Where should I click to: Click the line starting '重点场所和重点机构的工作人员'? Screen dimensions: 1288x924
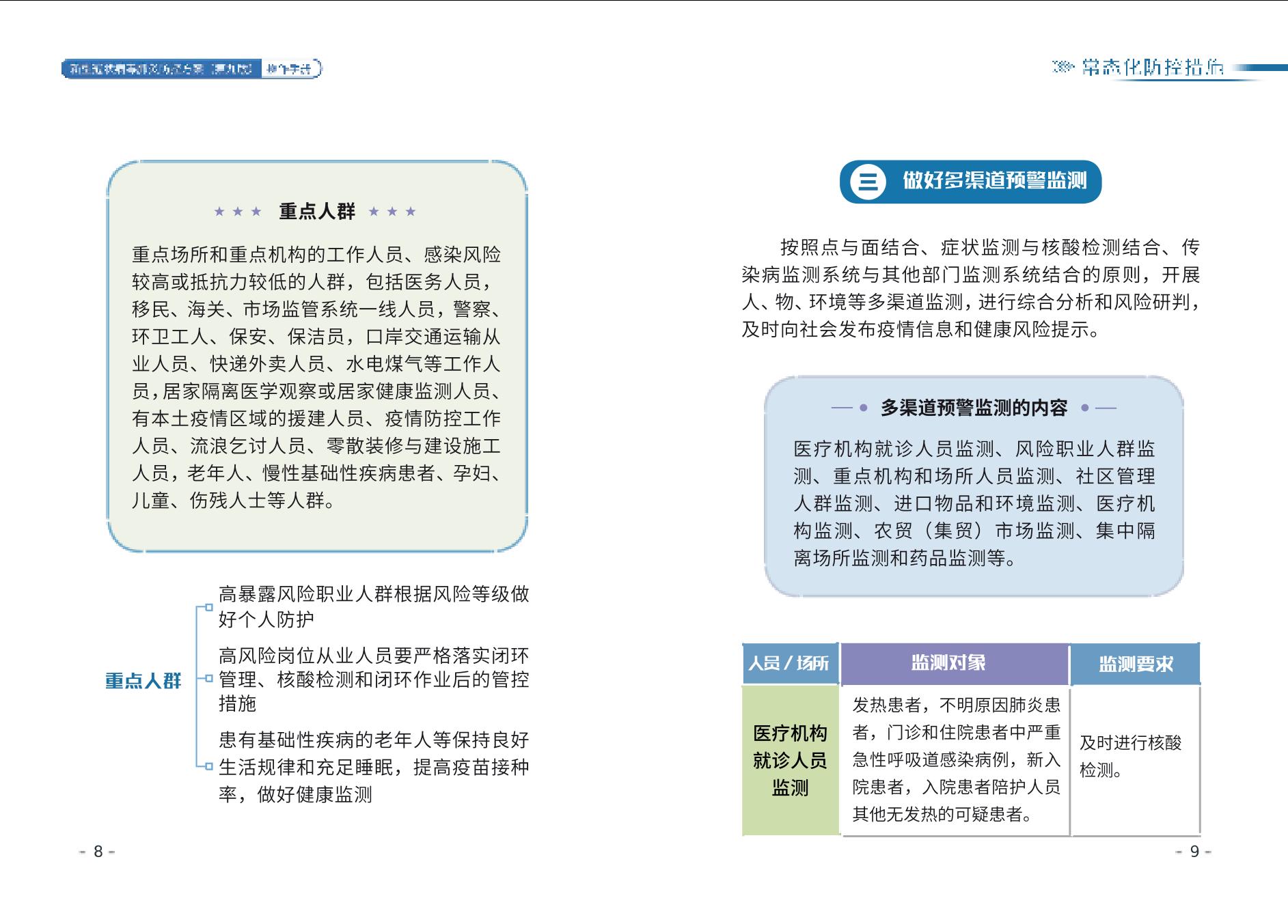(x=316, y=255)
